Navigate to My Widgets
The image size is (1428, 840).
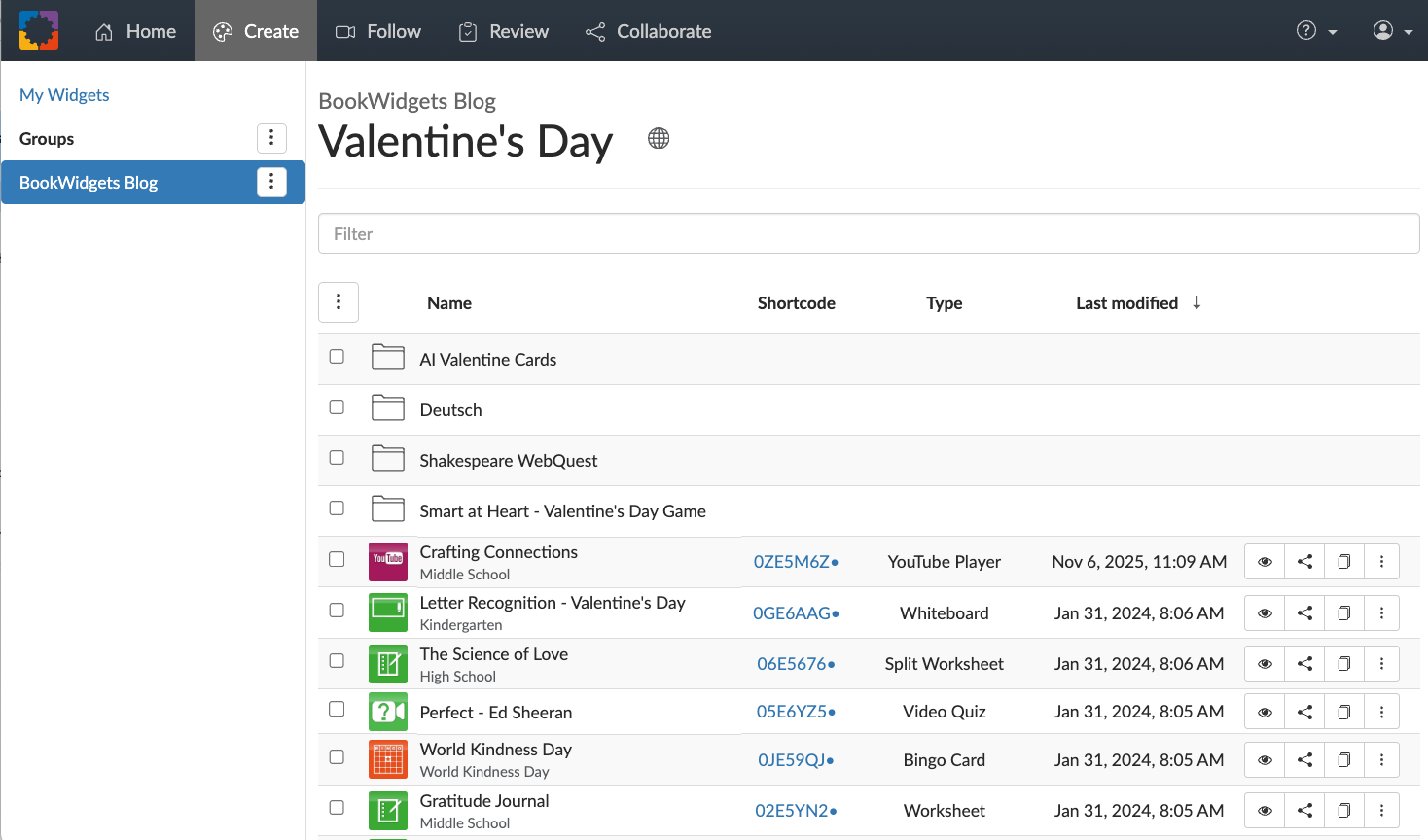coord(64,94)
